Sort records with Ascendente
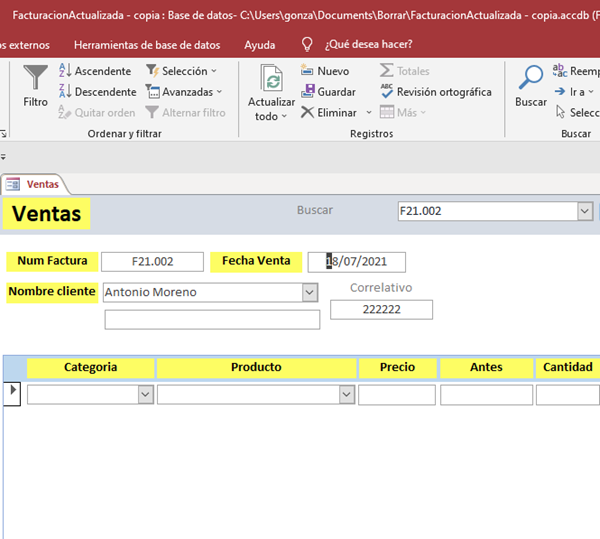 coord(95,71)
